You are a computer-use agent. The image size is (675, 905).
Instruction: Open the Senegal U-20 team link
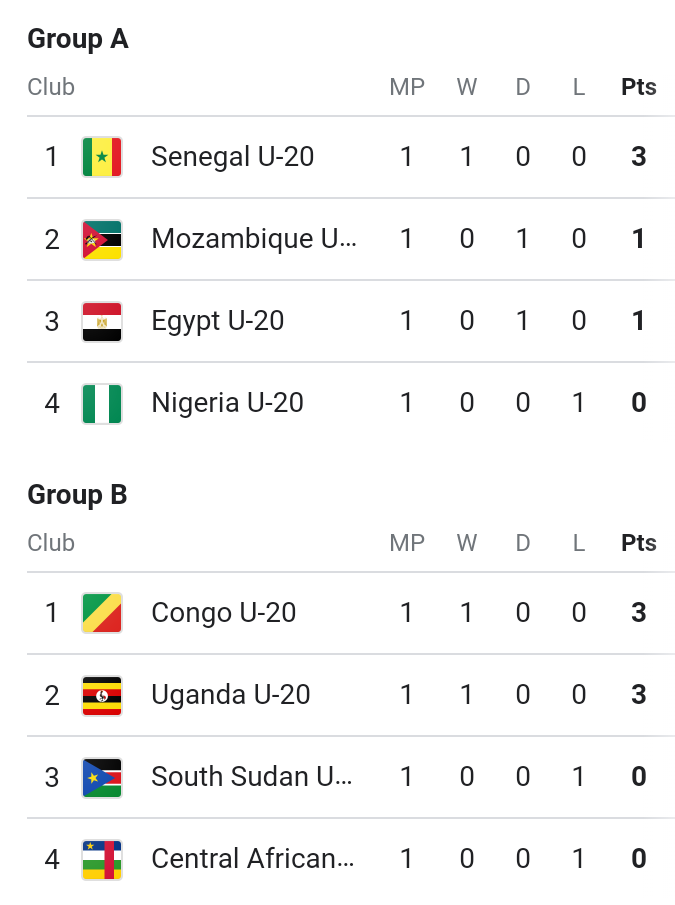pos(232,157)
